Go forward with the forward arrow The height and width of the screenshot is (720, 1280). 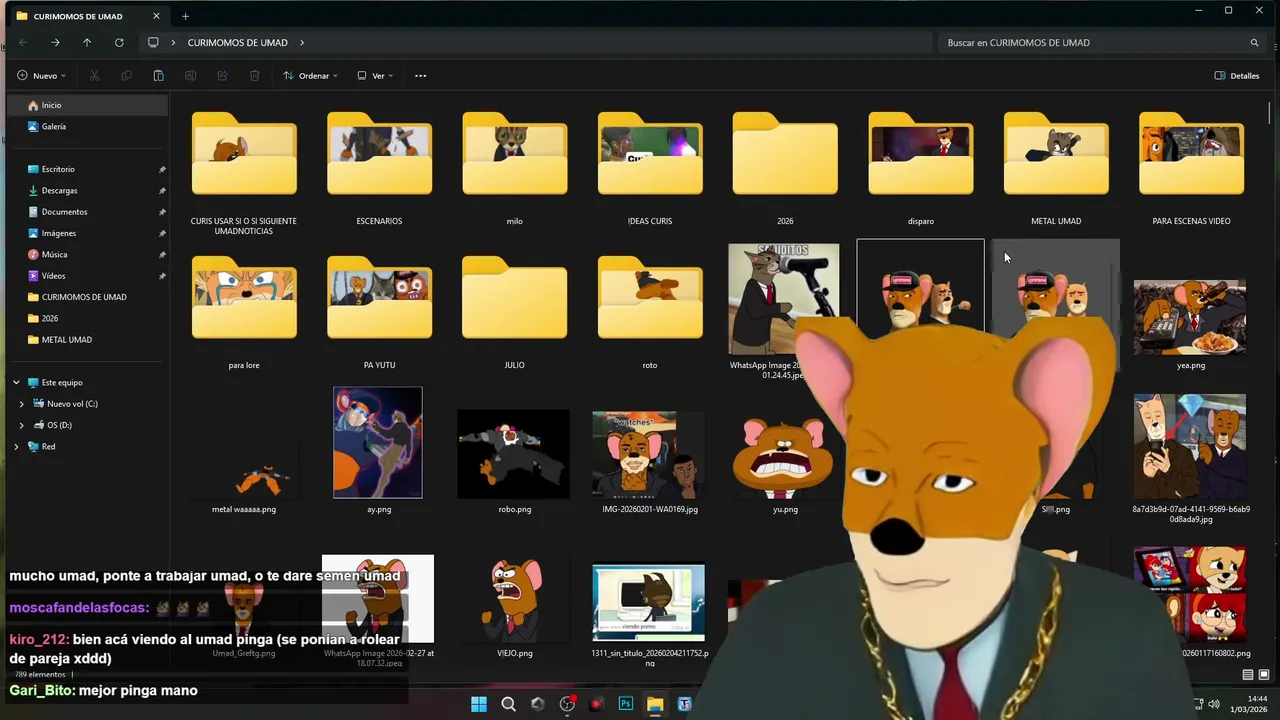point(55,42)
